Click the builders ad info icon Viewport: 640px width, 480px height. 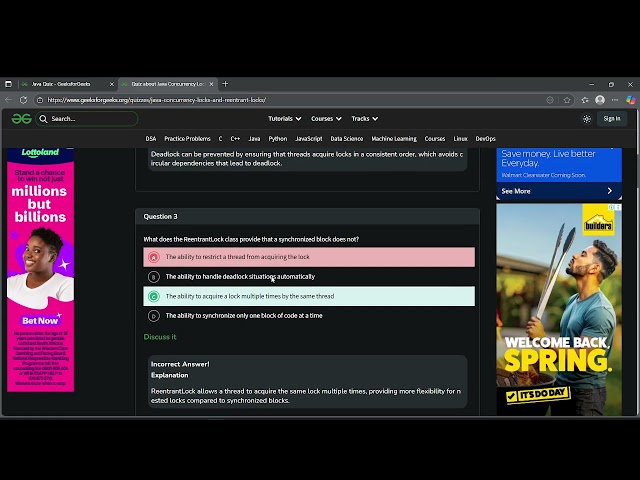click(x=611, y=207)
